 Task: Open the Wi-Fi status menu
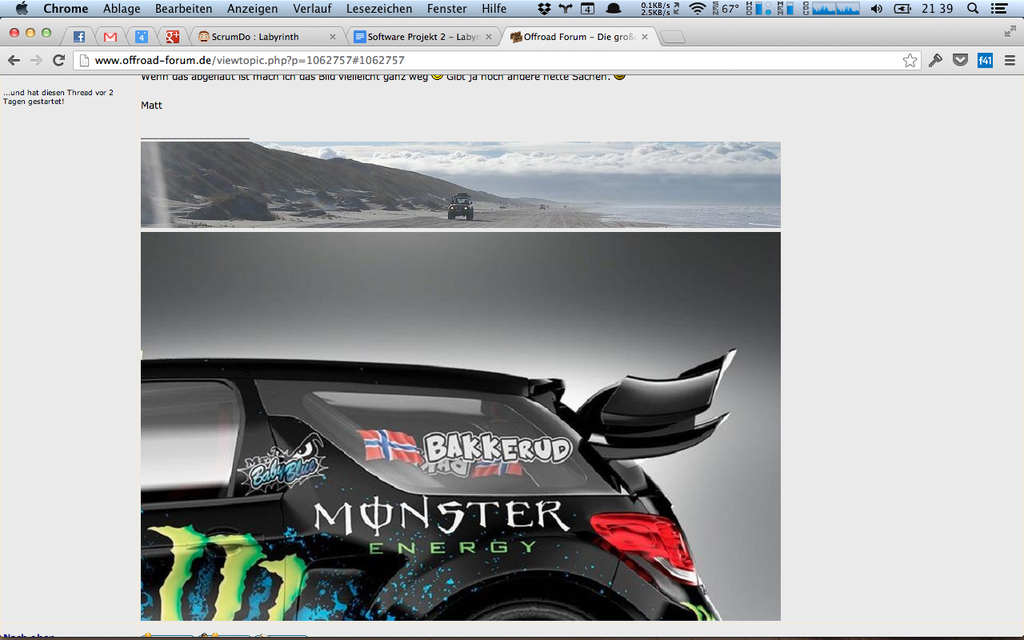click(x=697, y=8)
